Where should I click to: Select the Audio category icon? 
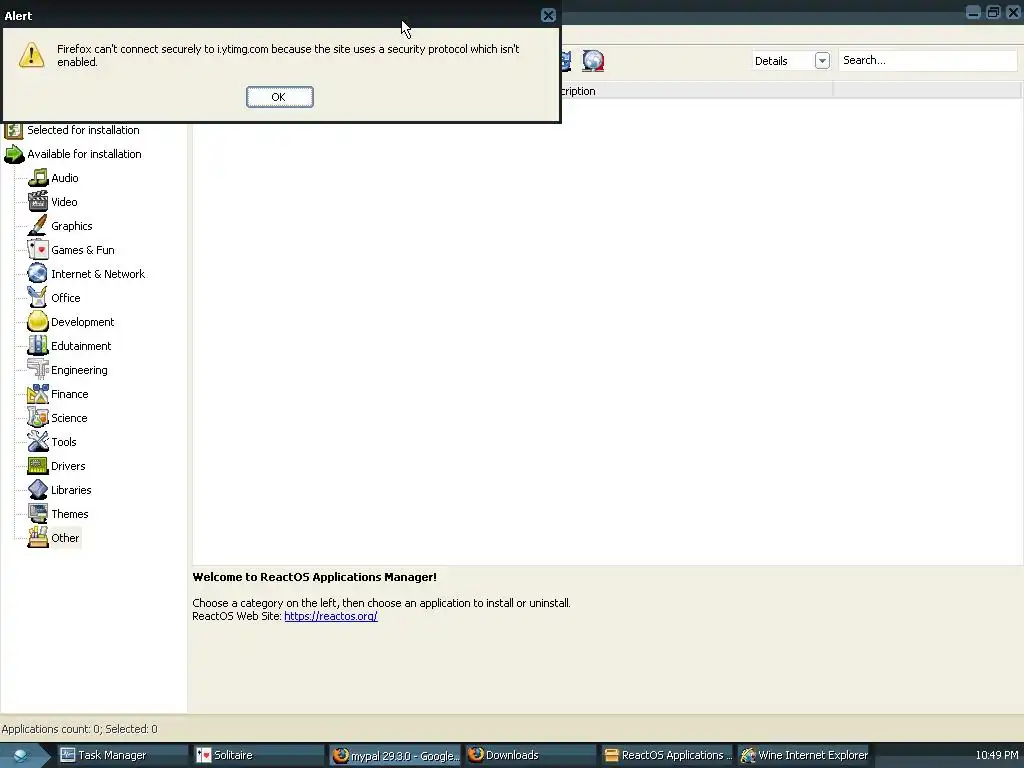[x=38, y=178]
